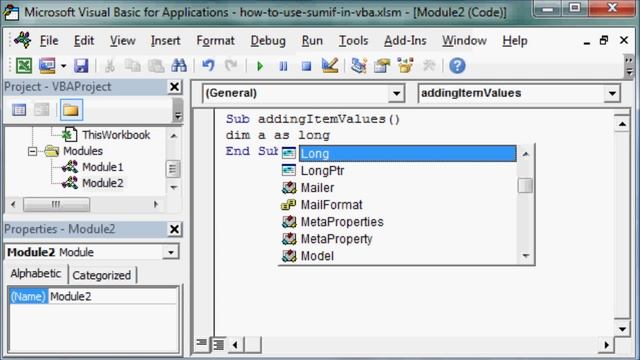Open Visual Basic Help question mark icon

coord(457,66)
